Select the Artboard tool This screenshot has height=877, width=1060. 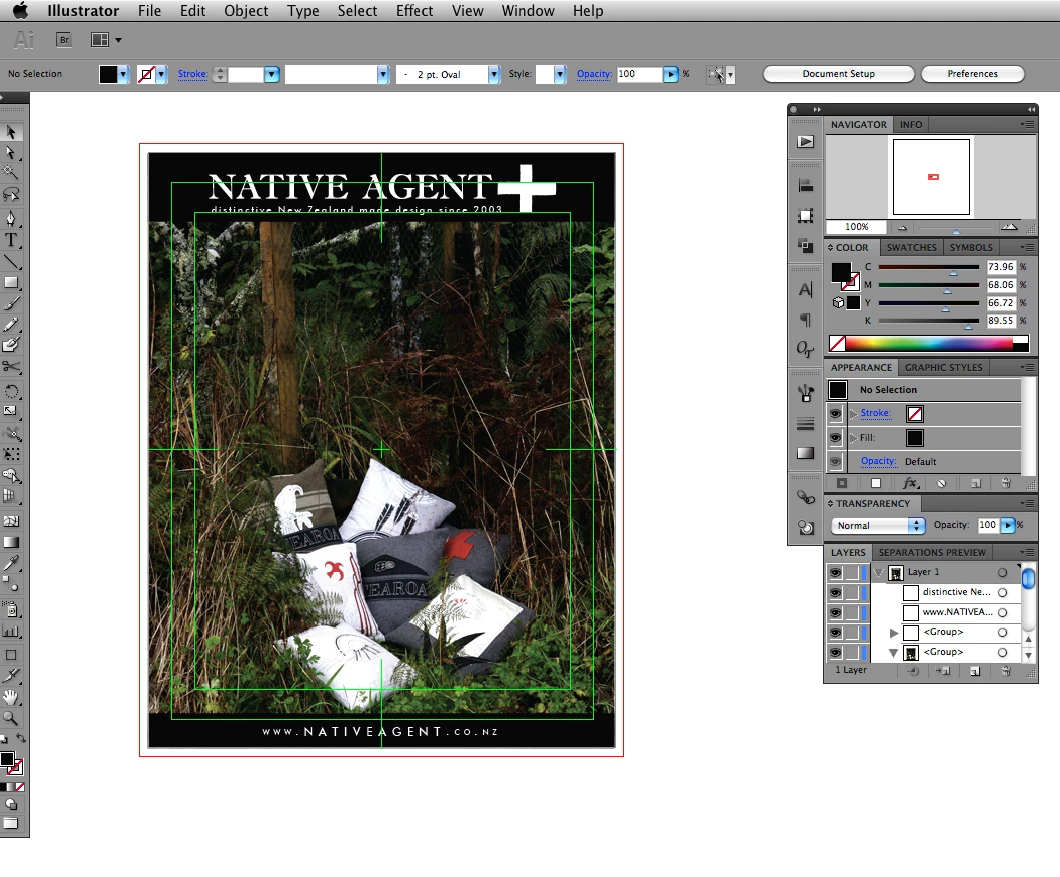[x=11, y=655]
